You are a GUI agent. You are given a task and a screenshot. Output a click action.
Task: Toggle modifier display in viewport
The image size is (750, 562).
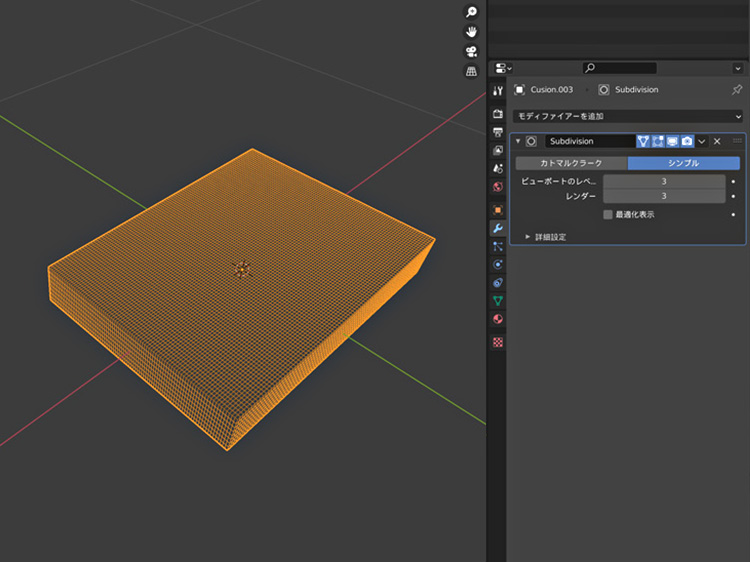(673, 142)
